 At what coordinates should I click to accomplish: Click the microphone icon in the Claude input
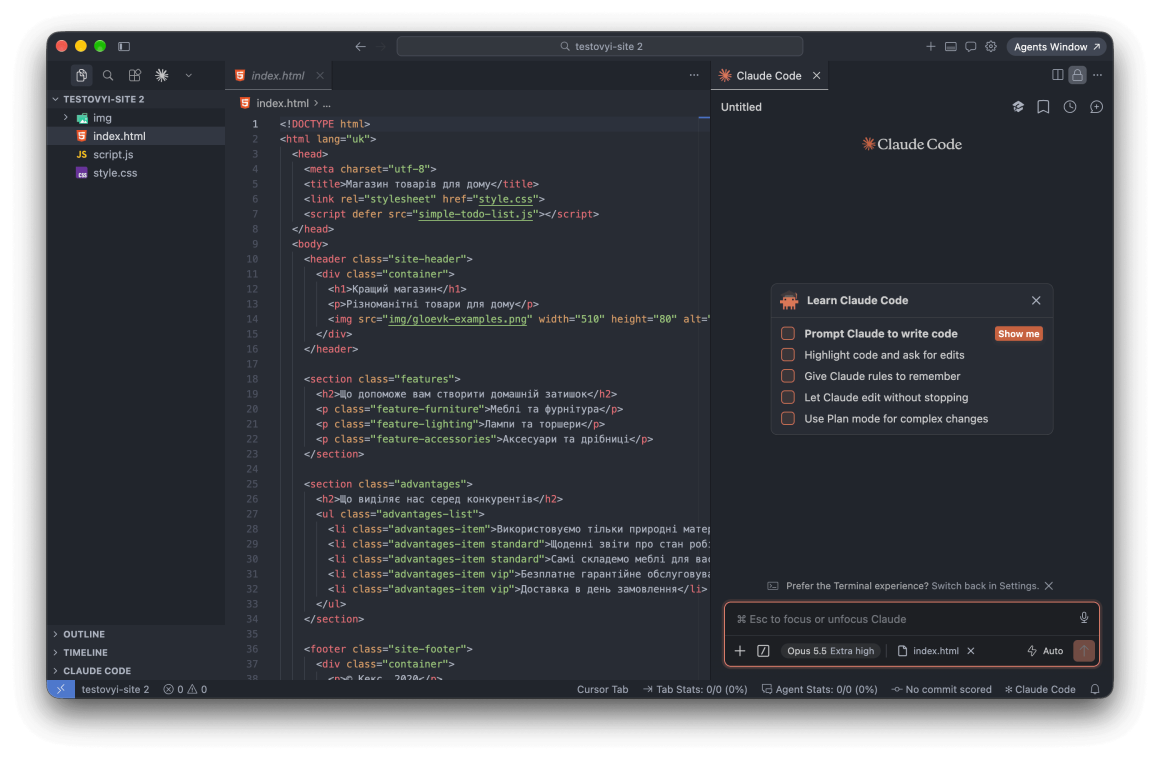click(x=1084, y=619)
